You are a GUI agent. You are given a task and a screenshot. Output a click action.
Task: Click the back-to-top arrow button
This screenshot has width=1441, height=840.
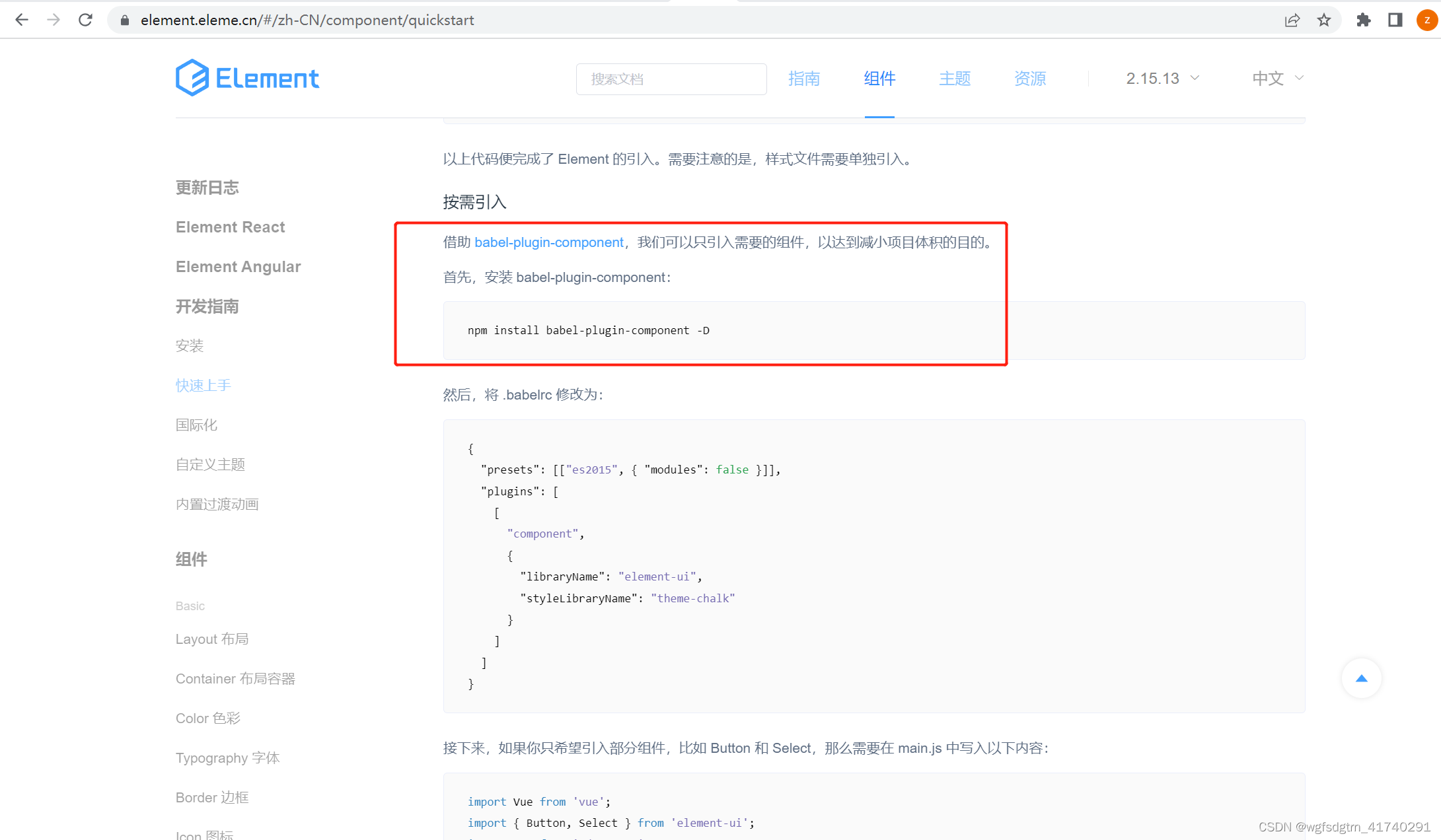pyautogui.click(x=1361, y=678)
